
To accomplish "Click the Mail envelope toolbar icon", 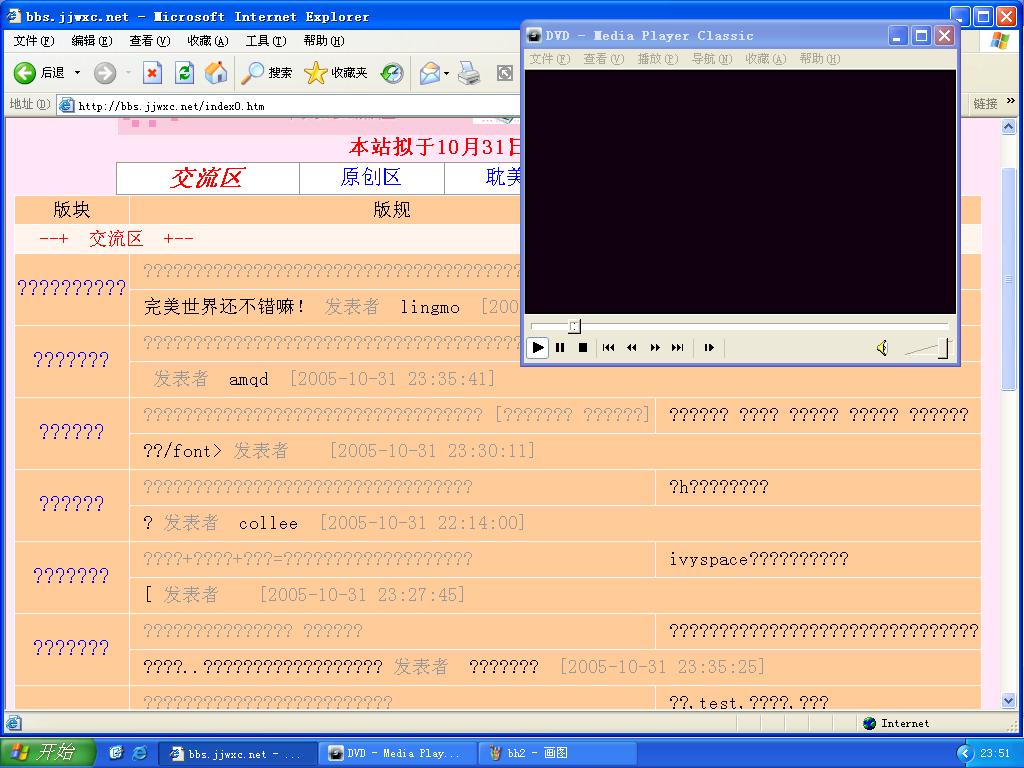I will [x=430, y=72].
